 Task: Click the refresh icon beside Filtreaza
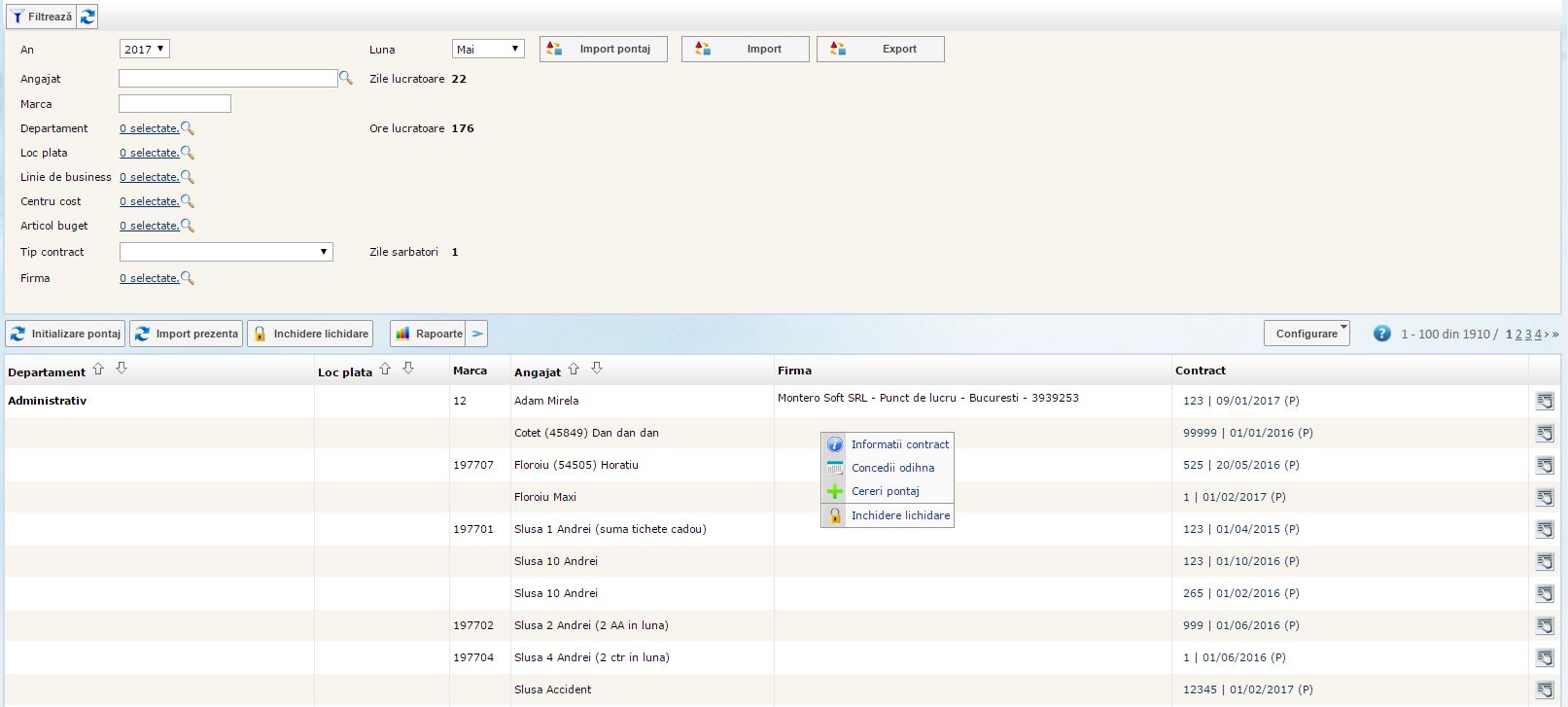pyautogui.click(x=87, y=17)
